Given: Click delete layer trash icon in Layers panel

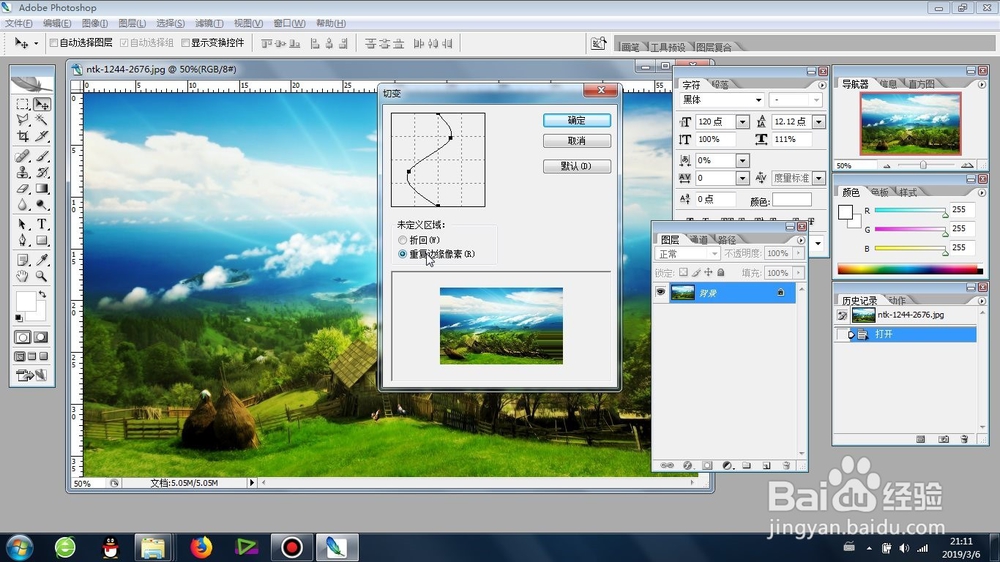Looking at the screenshot, I should click(786, 466).
